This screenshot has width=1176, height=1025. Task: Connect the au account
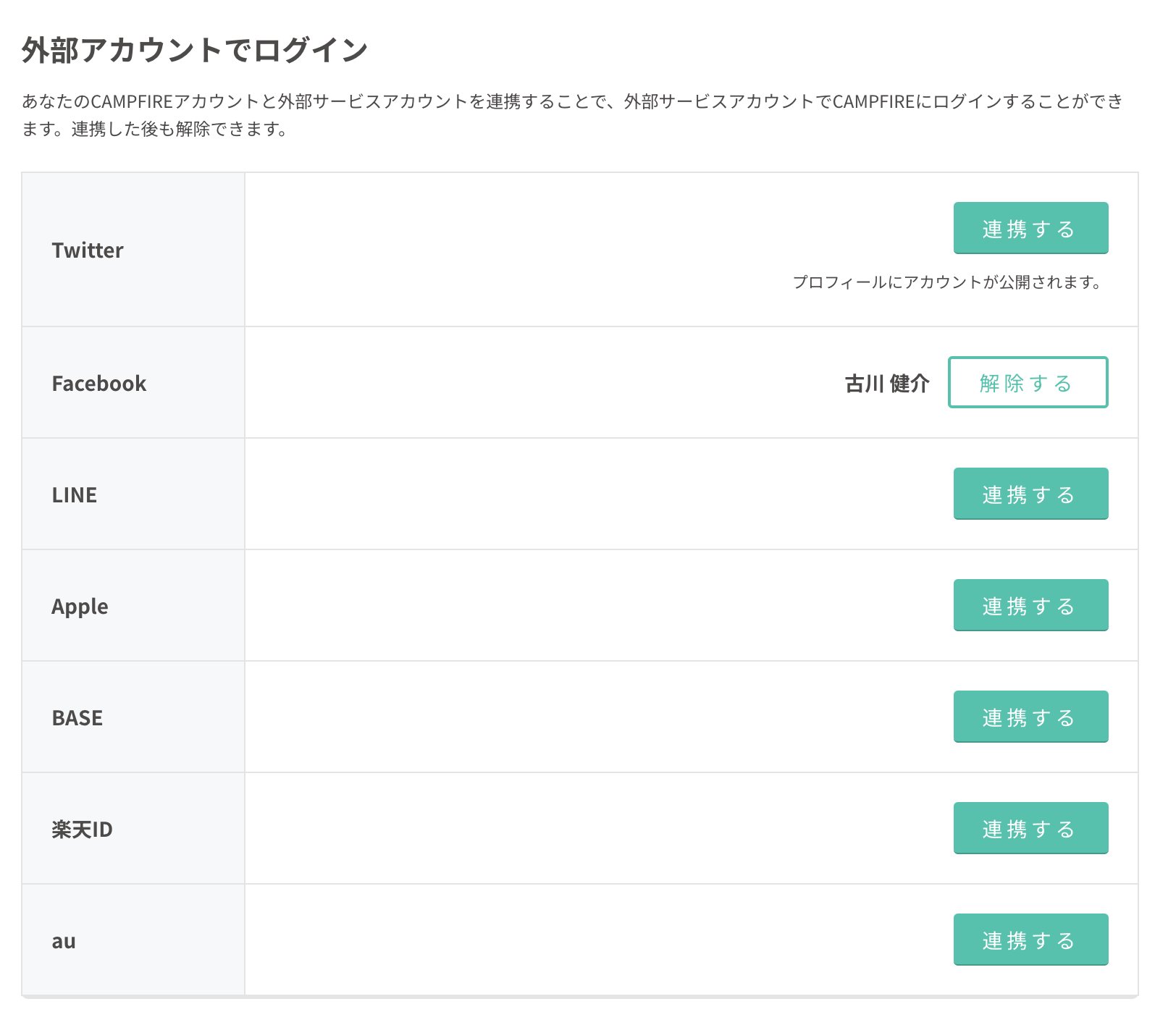pos(1030,940)
